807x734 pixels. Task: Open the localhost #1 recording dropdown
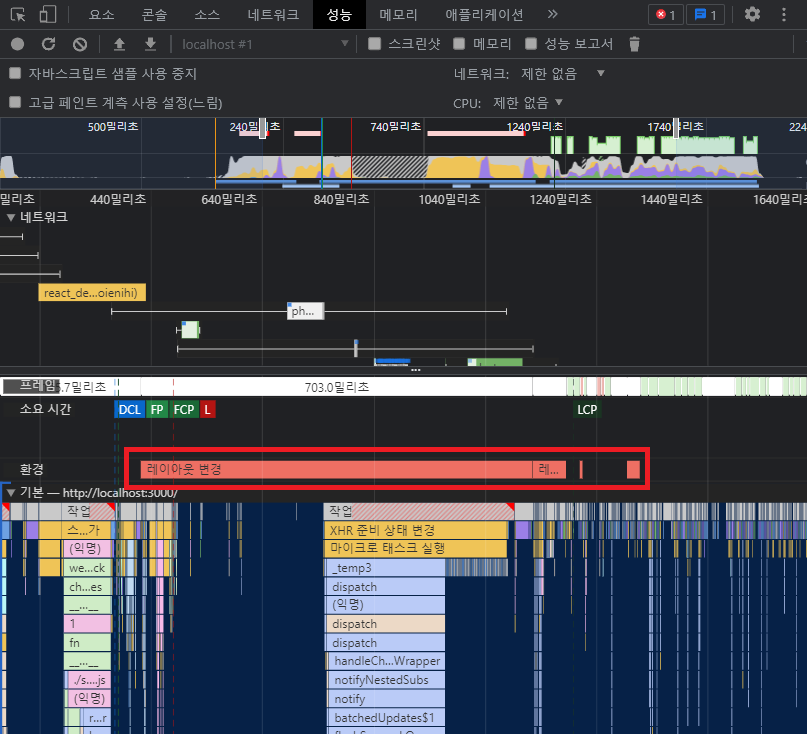(266, 44)
